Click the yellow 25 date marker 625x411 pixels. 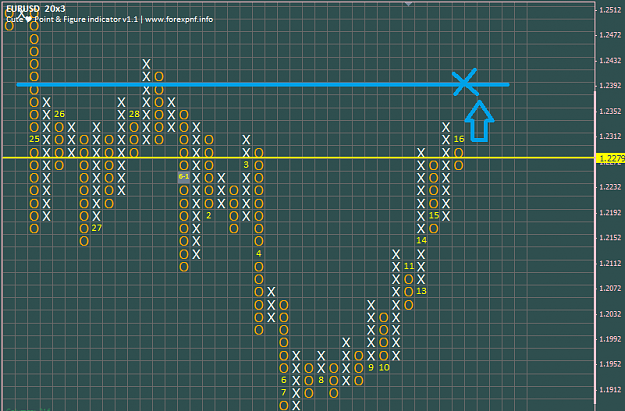pyautogui.click(x=34, y=139)
